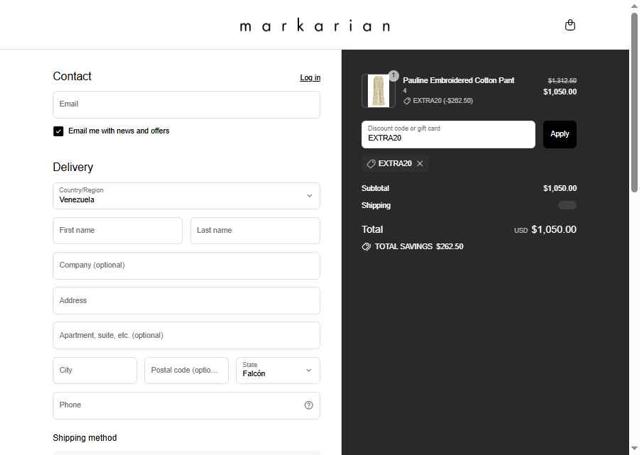The height and width of the screenshot is (455, 640).
Task: Focus the First name field
Action: (x=118, y=231)
